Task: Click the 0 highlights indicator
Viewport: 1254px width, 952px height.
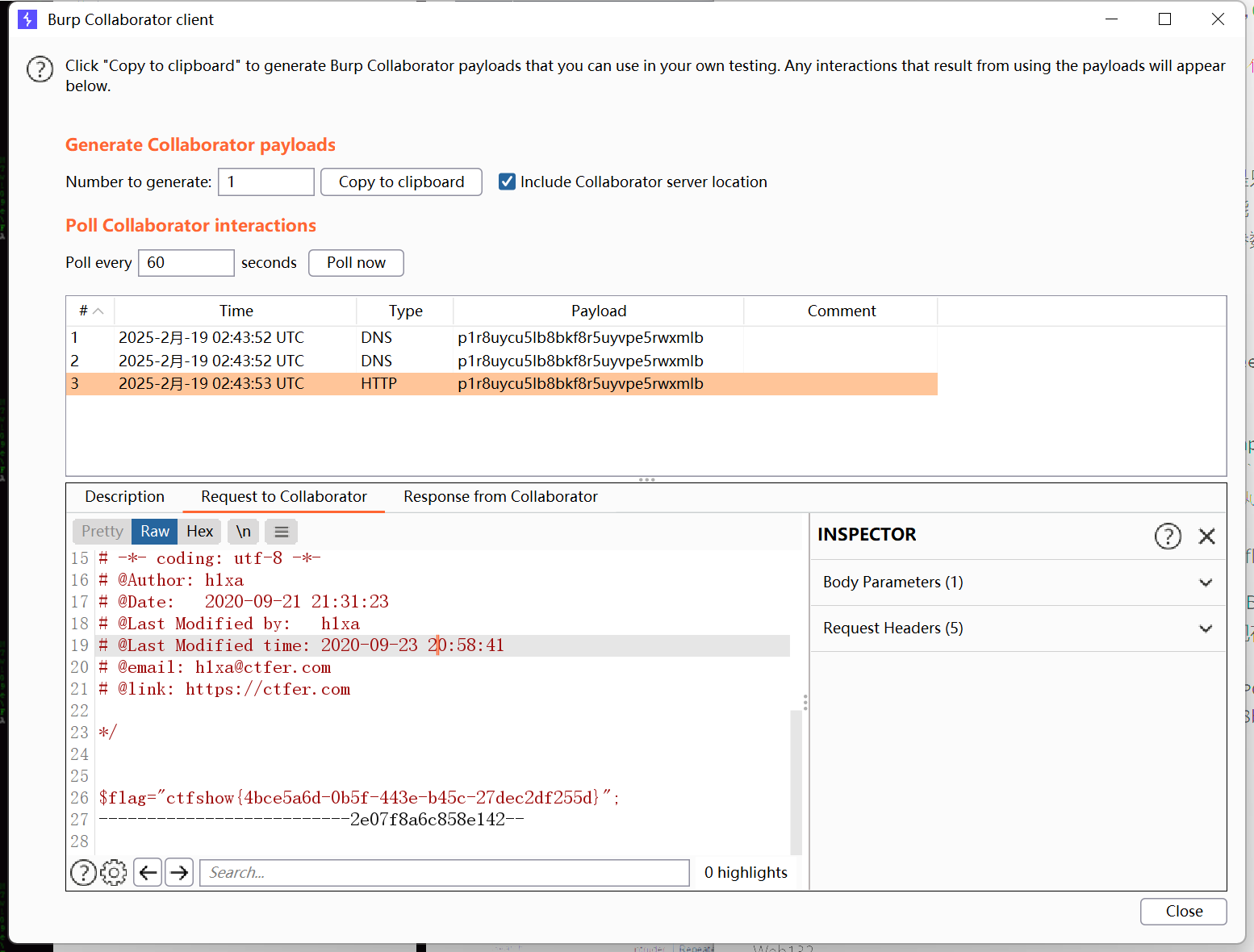Action: click(746, 872)
